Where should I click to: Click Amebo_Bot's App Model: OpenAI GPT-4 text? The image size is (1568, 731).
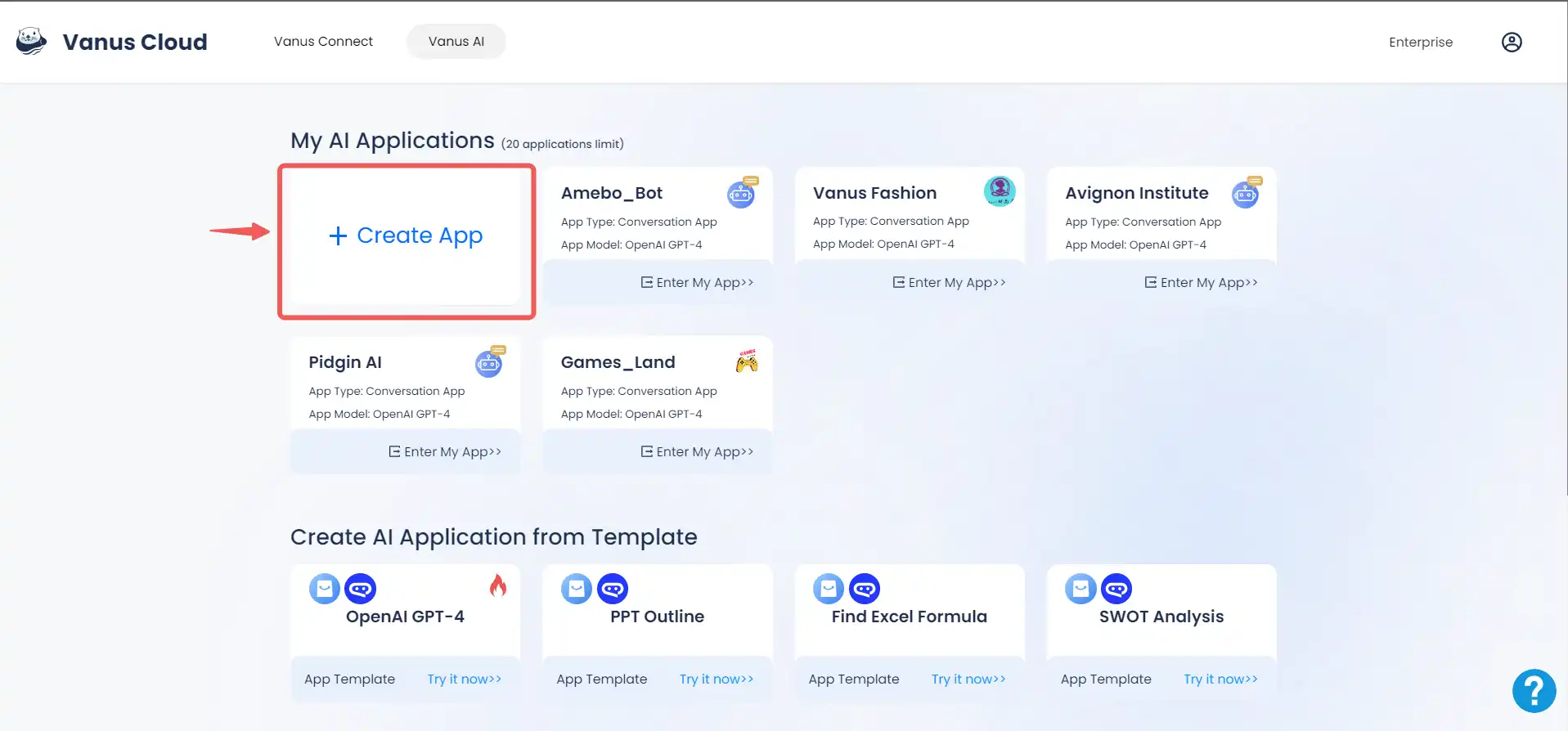(631, 244)
